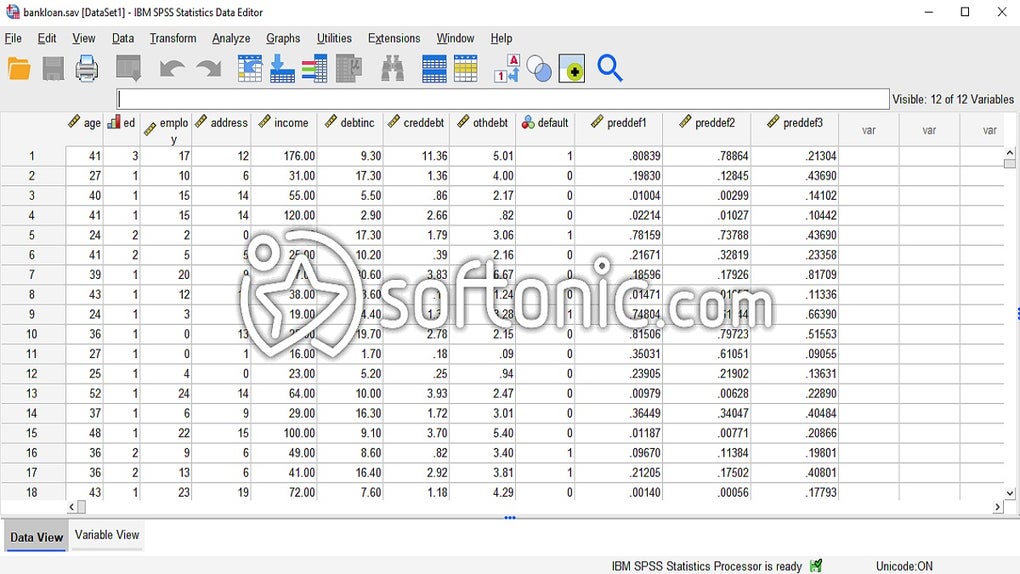Select the preddef3 column header
Screen dimensions: 1020x574
(794, 130)
